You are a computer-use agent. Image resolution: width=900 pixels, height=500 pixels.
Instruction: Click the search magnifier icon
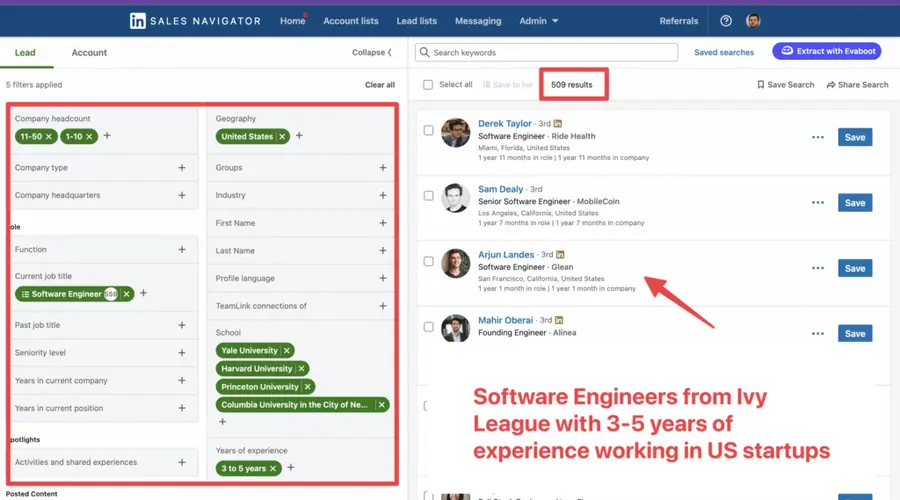coord(424,52)
